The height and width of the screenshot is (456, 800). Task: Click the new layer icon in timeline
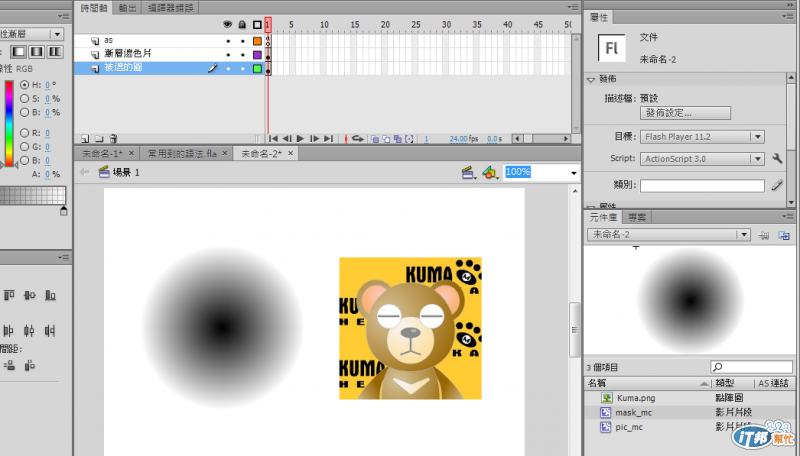[x=85, y=139]
